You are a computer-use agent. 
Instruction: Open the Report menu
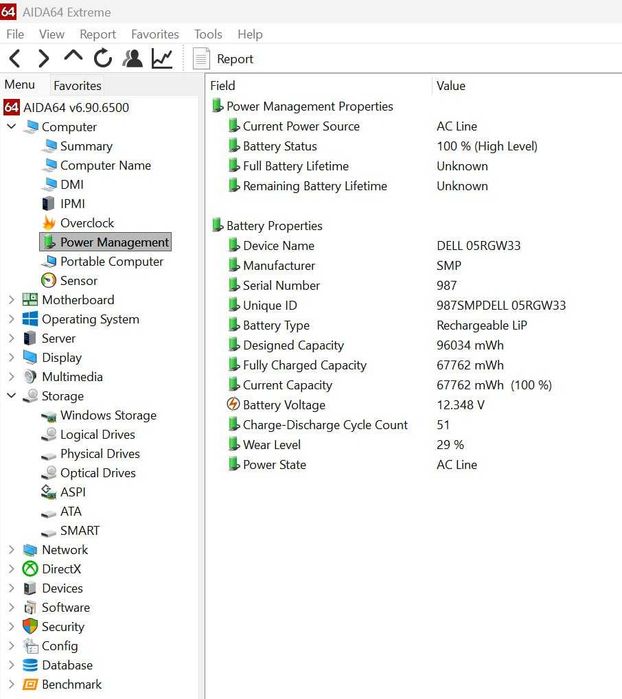click(98, 34)
